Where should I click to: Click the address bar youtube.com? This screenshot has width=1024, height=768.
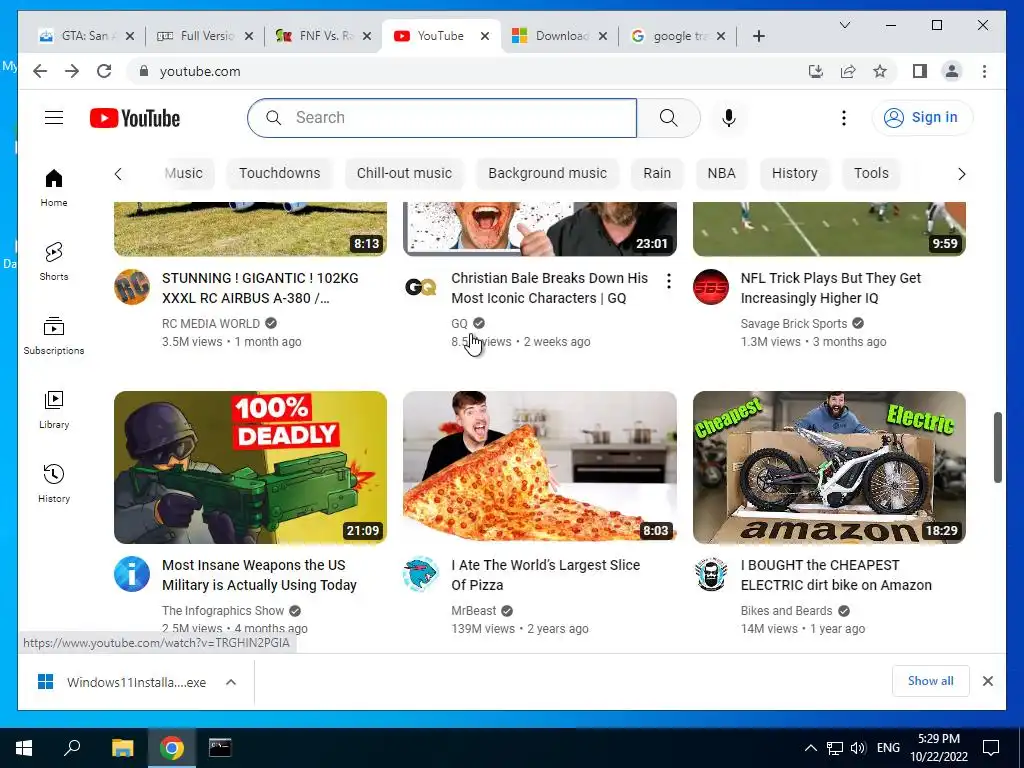pos(200,71)
